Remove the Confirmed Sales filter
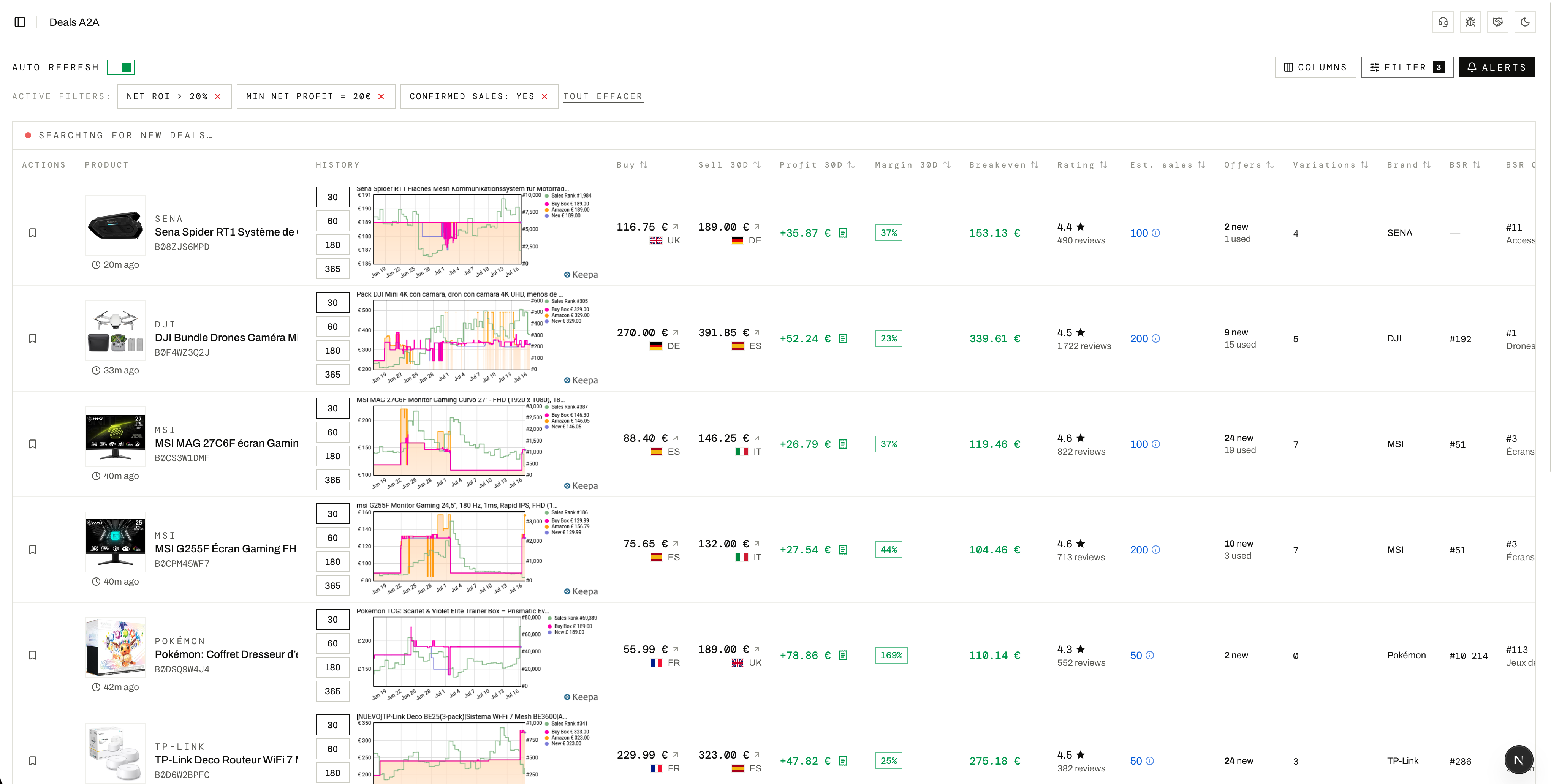 coord(545,96)
